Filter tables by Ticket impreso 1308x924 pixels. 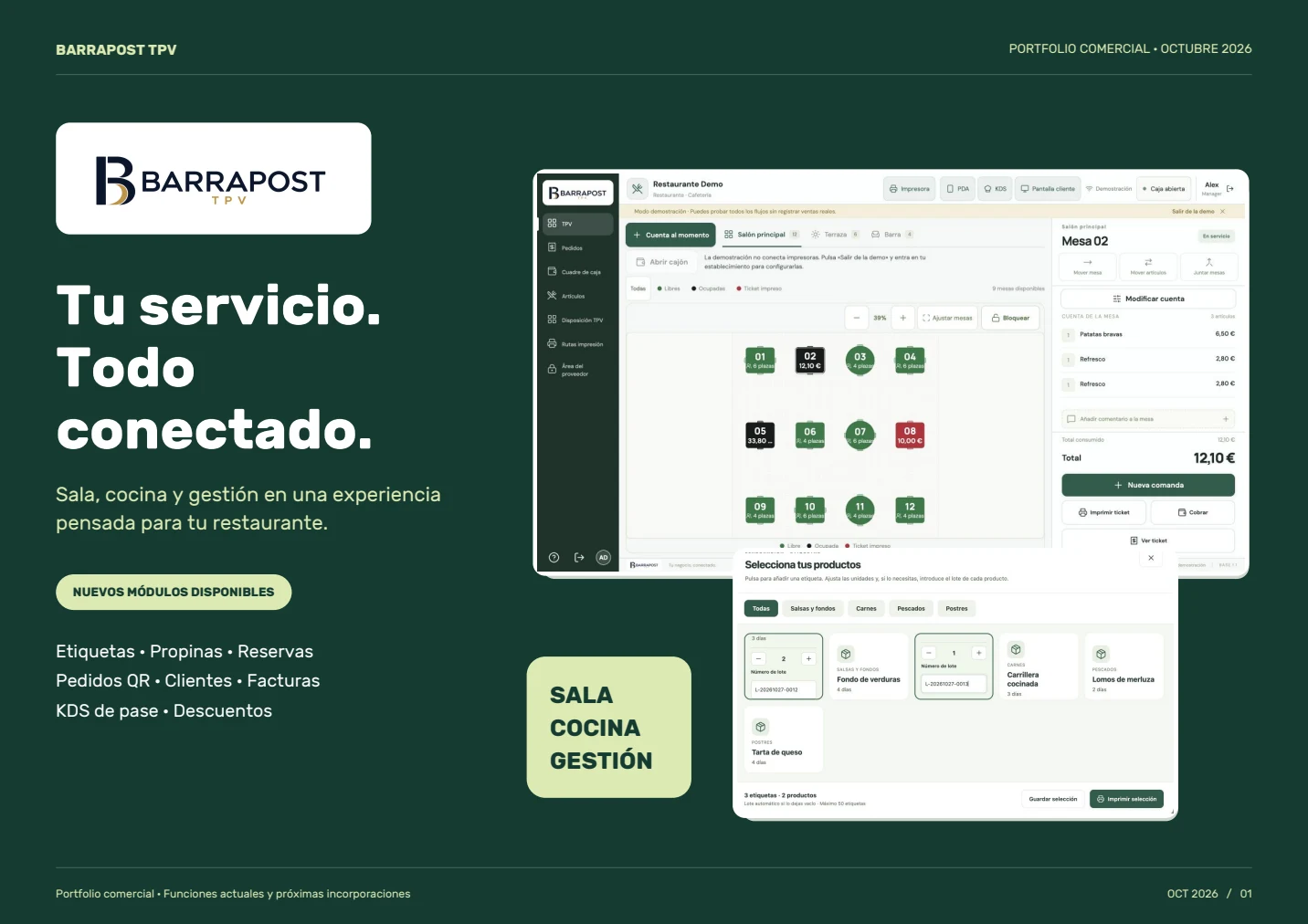[759, 289]
